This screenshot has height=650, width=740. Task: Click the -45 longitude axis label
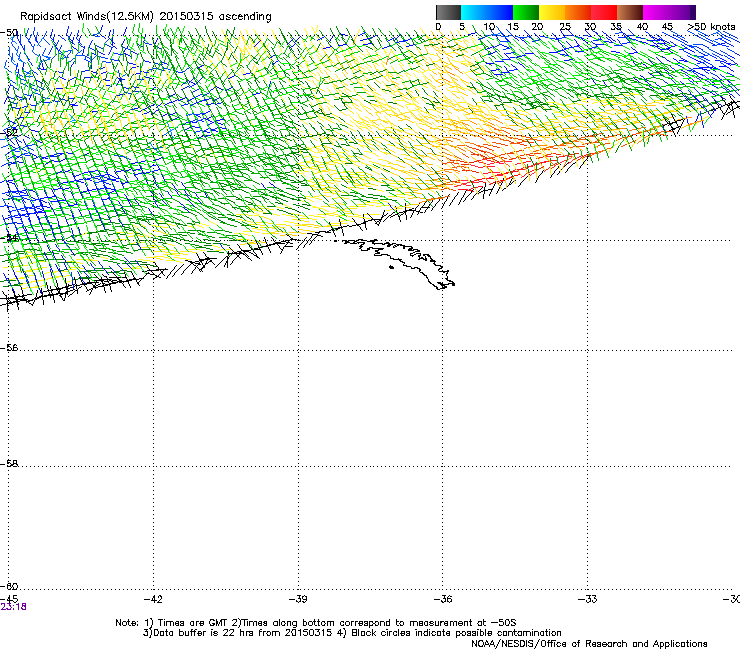pyautogui.click(x=9, y=599)
